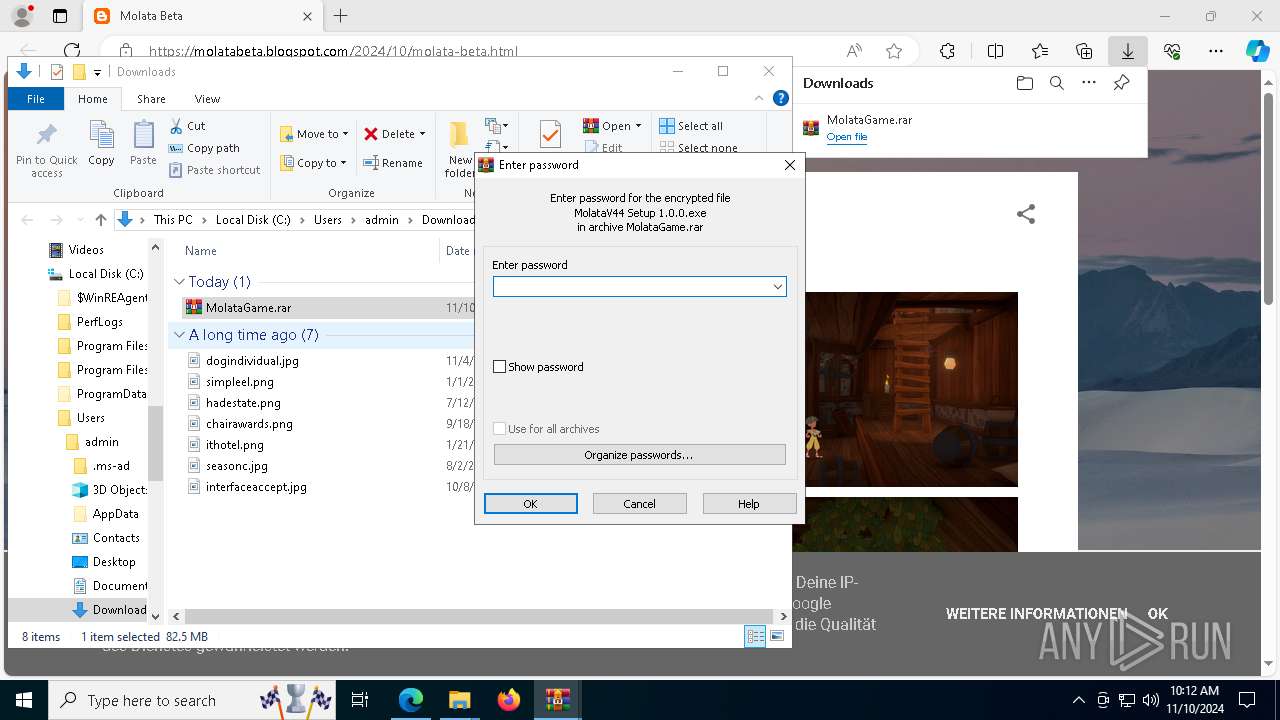Open a new Edge tab
Screen dimensions: 1280x720
coord(341,16)
